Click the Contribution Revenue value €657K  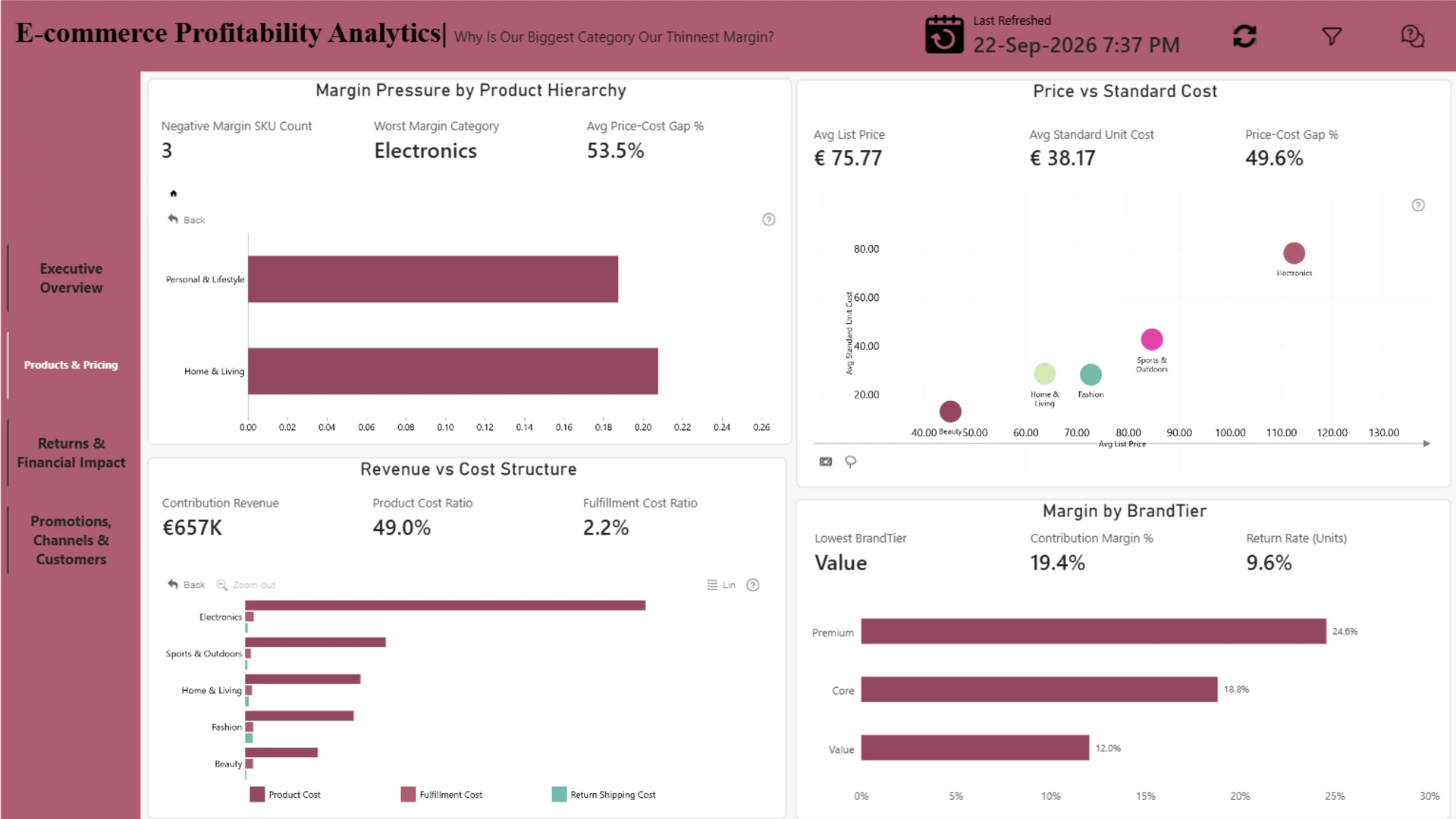[193, 528]
